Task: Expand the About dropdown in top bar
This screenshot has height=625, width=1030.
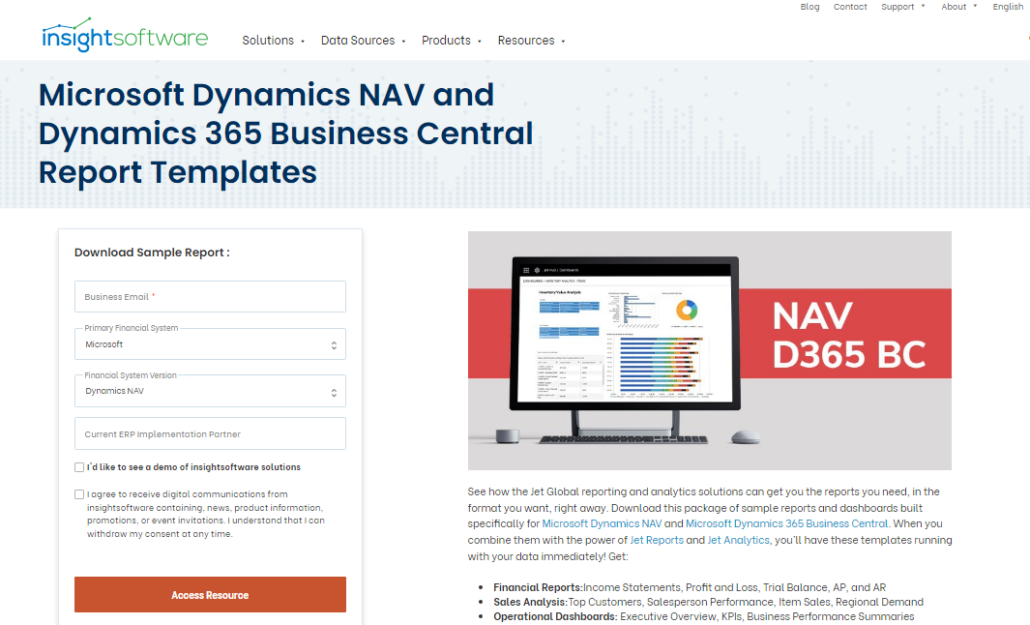Action: click(x=958, y=7)
